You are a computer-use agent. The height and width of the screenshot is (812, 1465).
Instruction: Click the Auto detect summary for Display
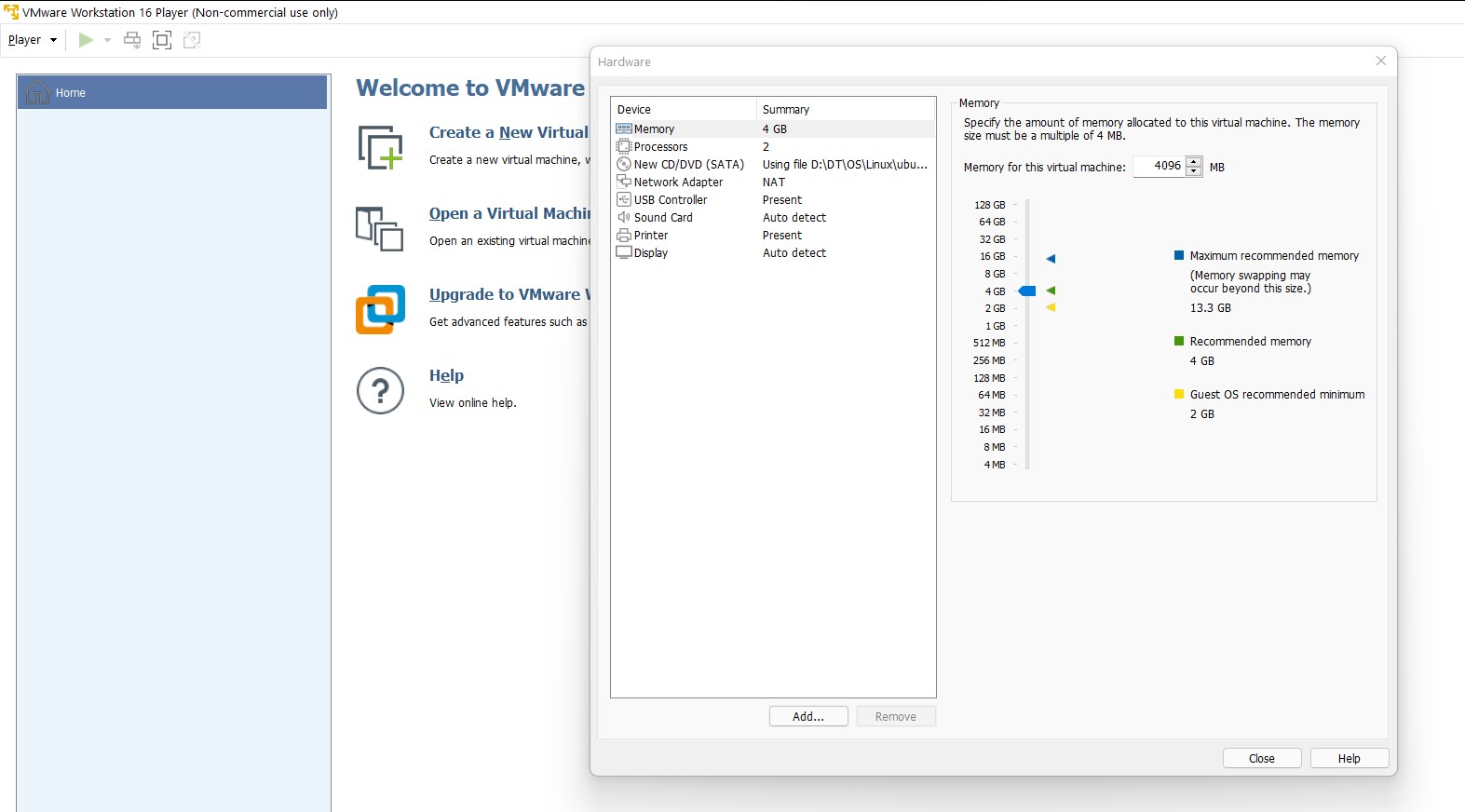coord(794,253)
